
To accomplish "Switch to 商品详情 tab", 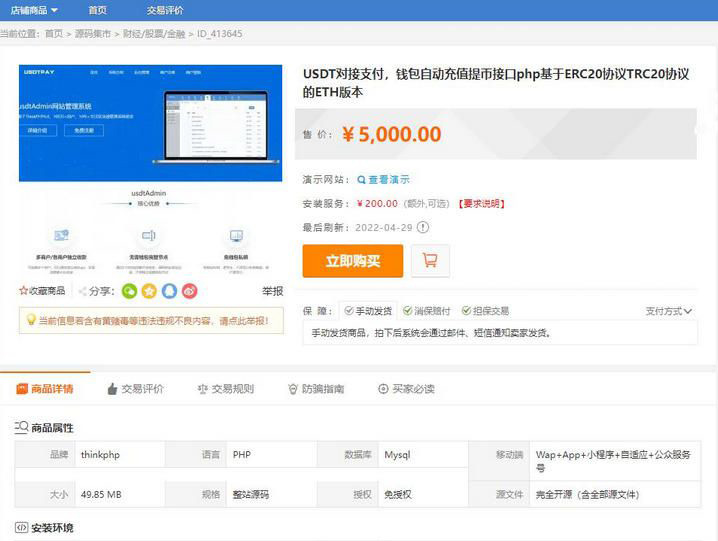I will (x=45, y=389).
